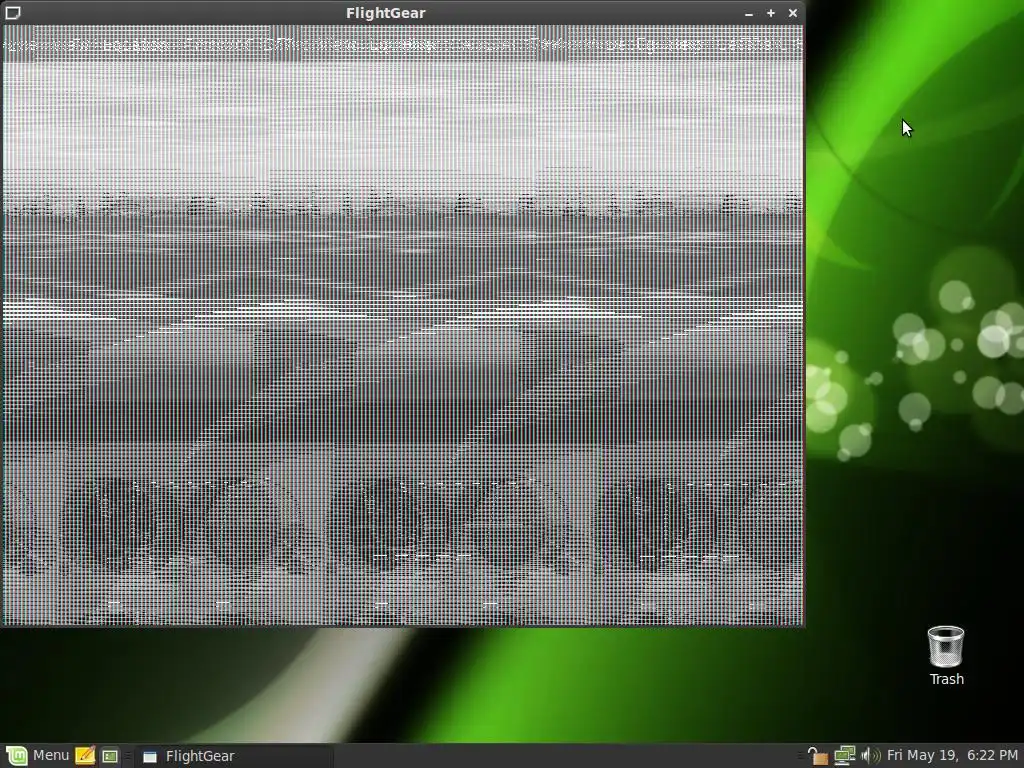
Task: Launch the text editor notepad icon in taskbar
Action: [x=85, y=756]
